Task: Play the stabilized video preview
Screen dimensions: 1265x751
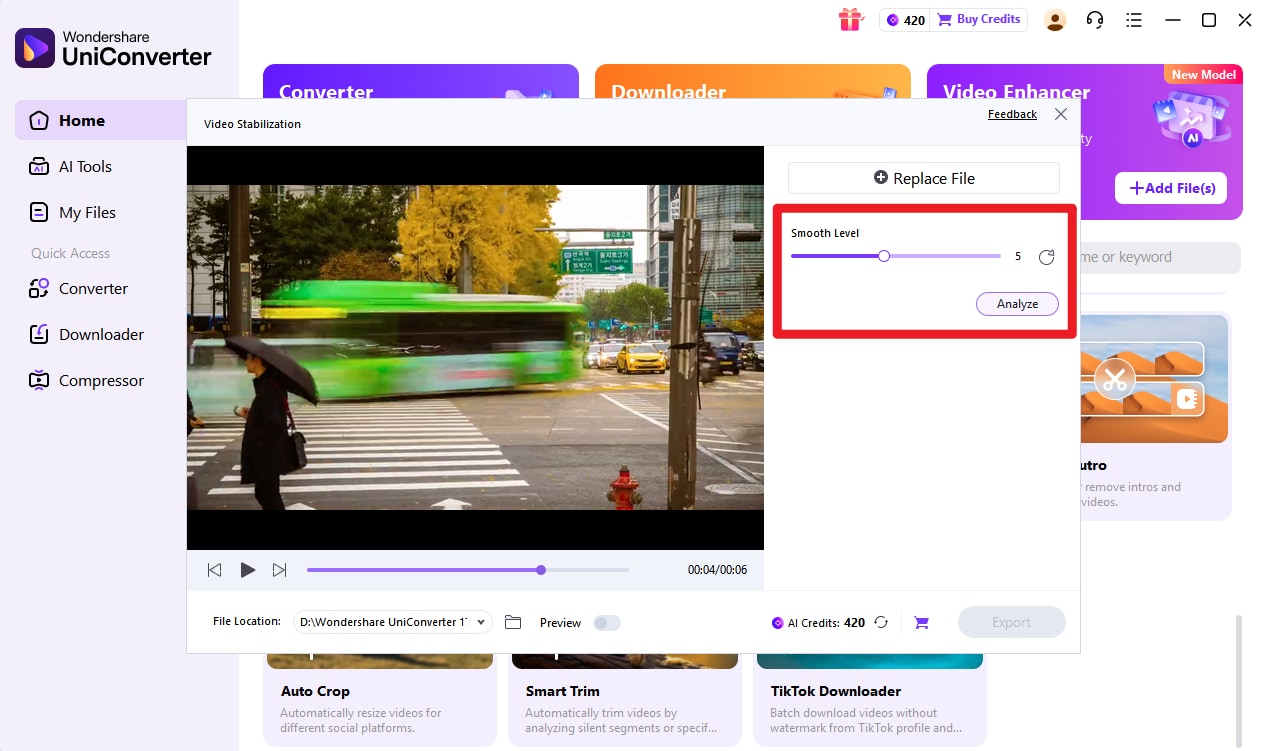Action: tap(247, 569)
